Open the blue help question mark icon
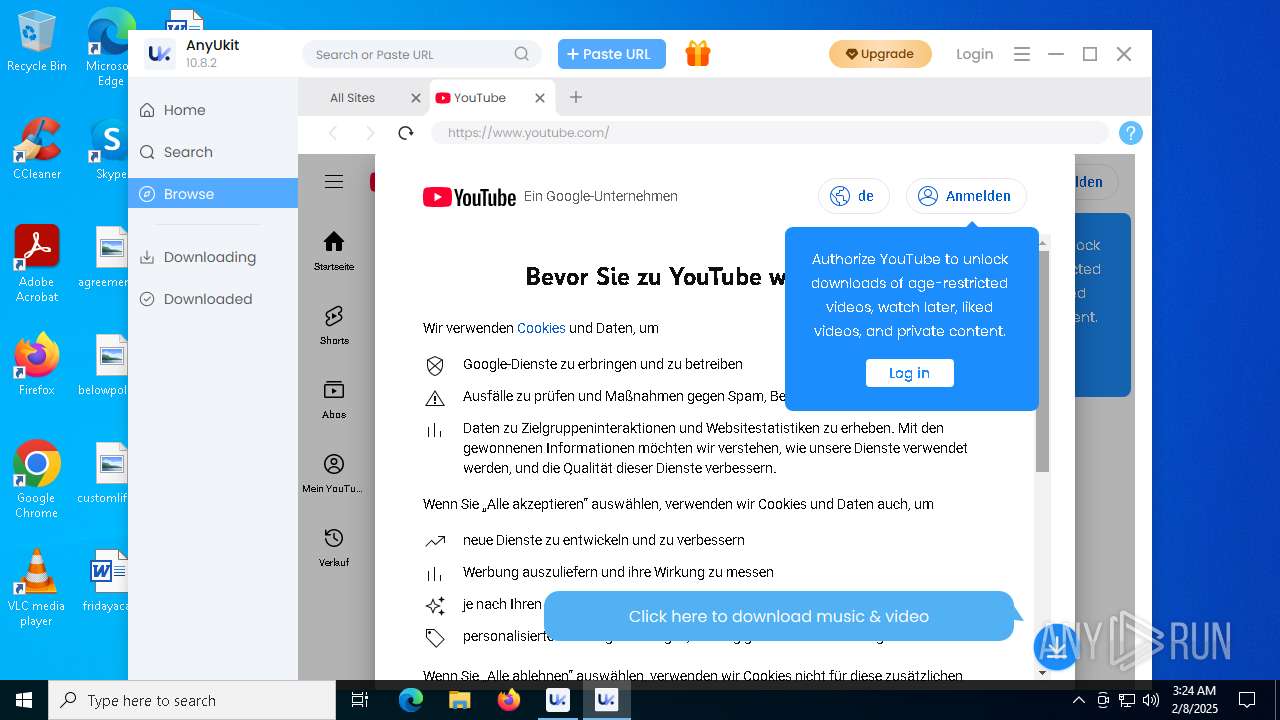This screenshot has width=1280, height=720. (x=1130, y=133)
